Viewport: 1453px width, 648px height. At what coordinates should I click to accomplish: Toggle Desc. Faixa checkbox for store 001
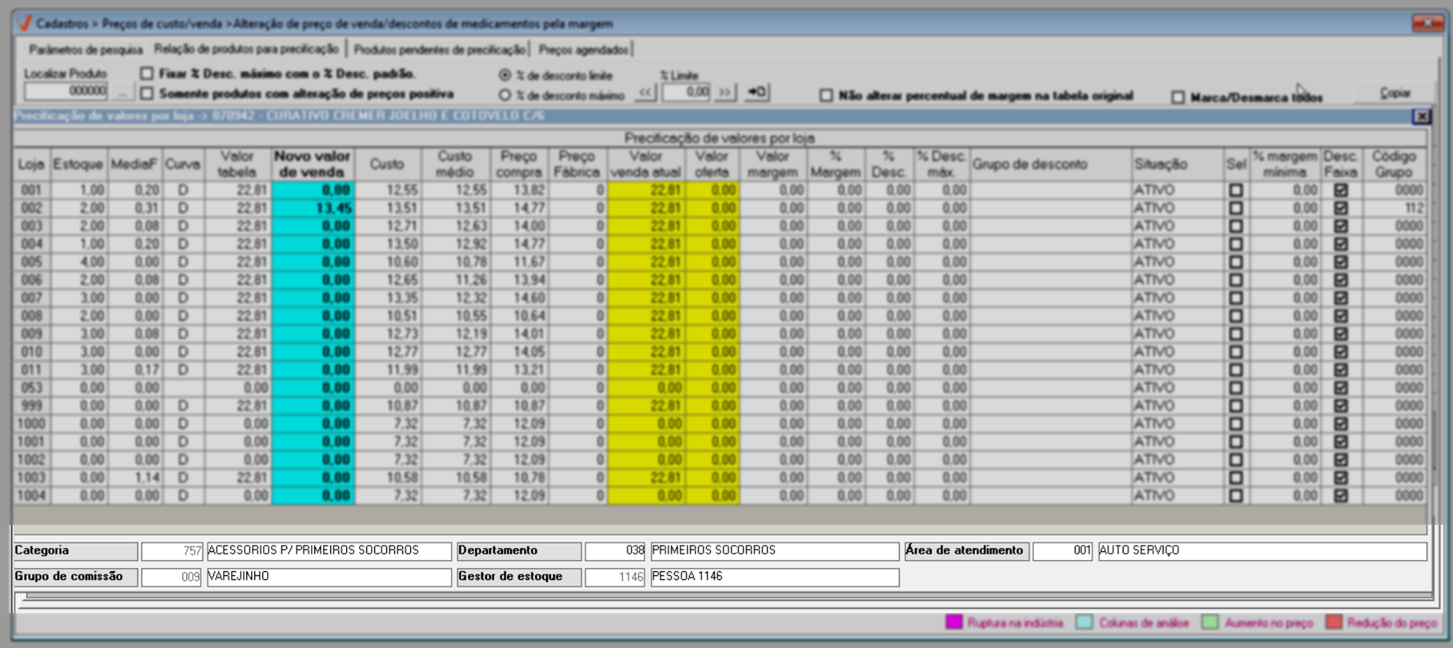pos(1340,190)
